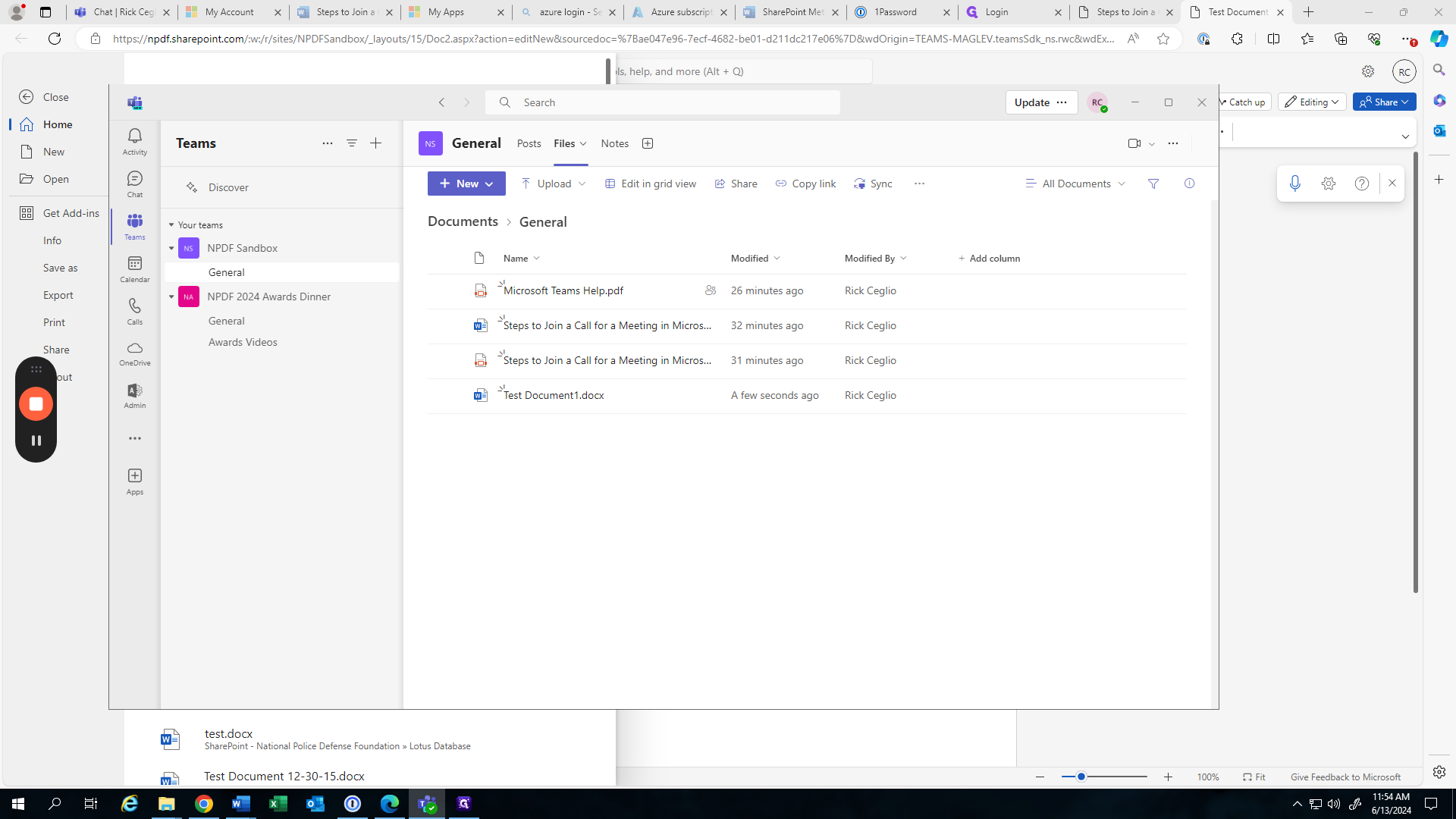
Task: Click Sync button in Files
Action: tap(873, 184)
